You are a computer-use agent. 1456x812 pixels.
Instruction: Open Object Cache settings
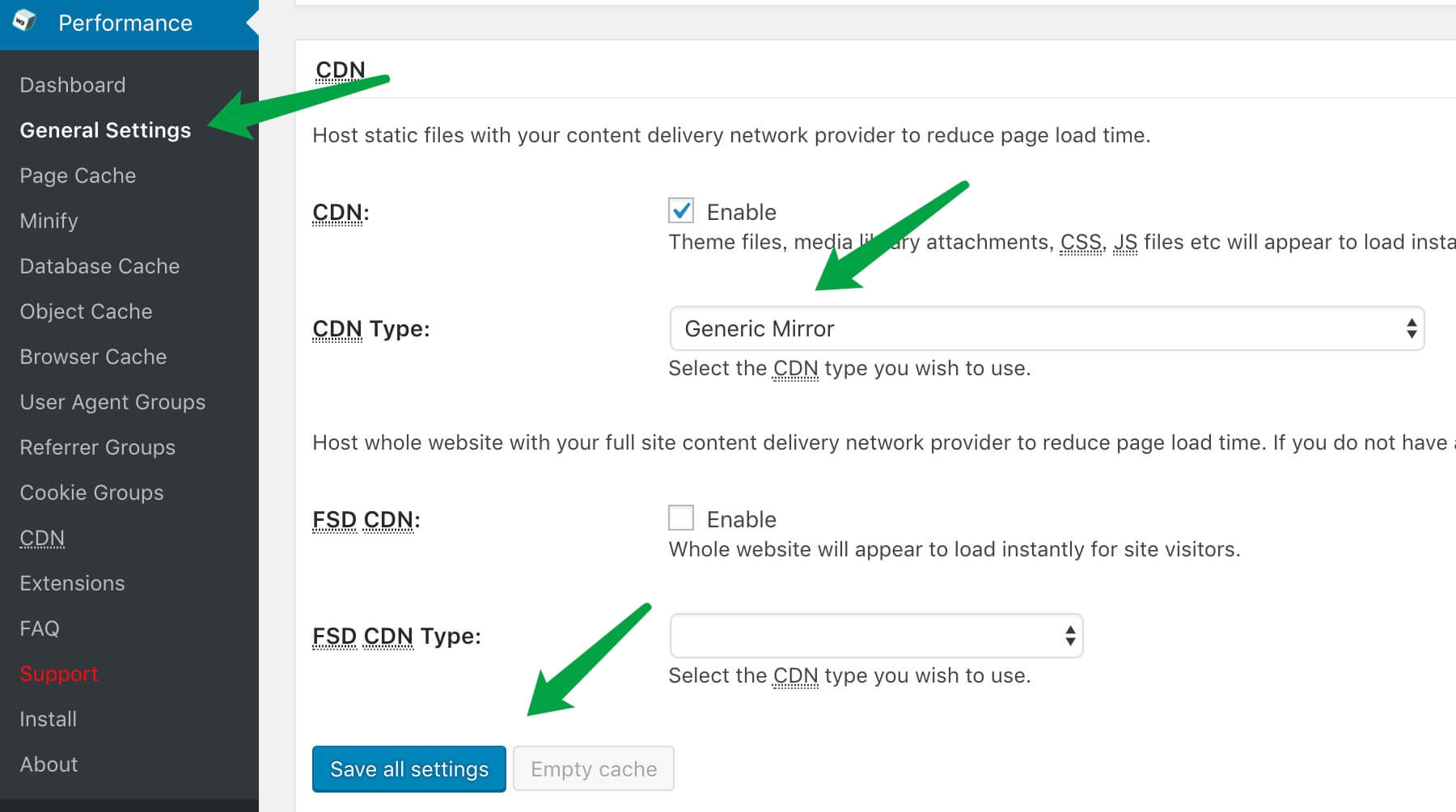(x=86, y=311)
